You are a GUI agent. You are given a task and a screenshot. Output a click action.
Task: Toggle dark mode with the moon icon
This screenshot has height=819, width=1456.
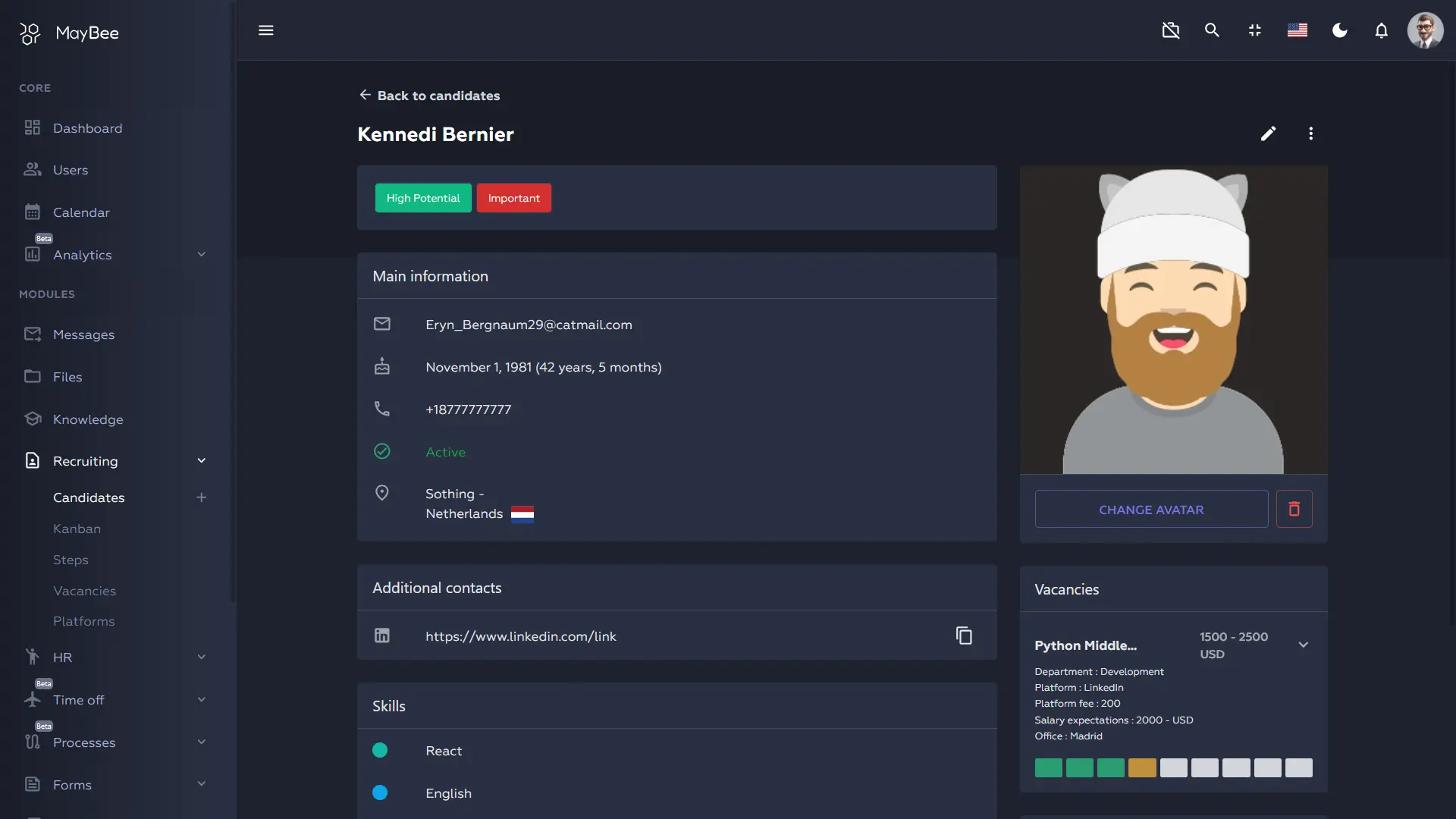click(1339, 30)
